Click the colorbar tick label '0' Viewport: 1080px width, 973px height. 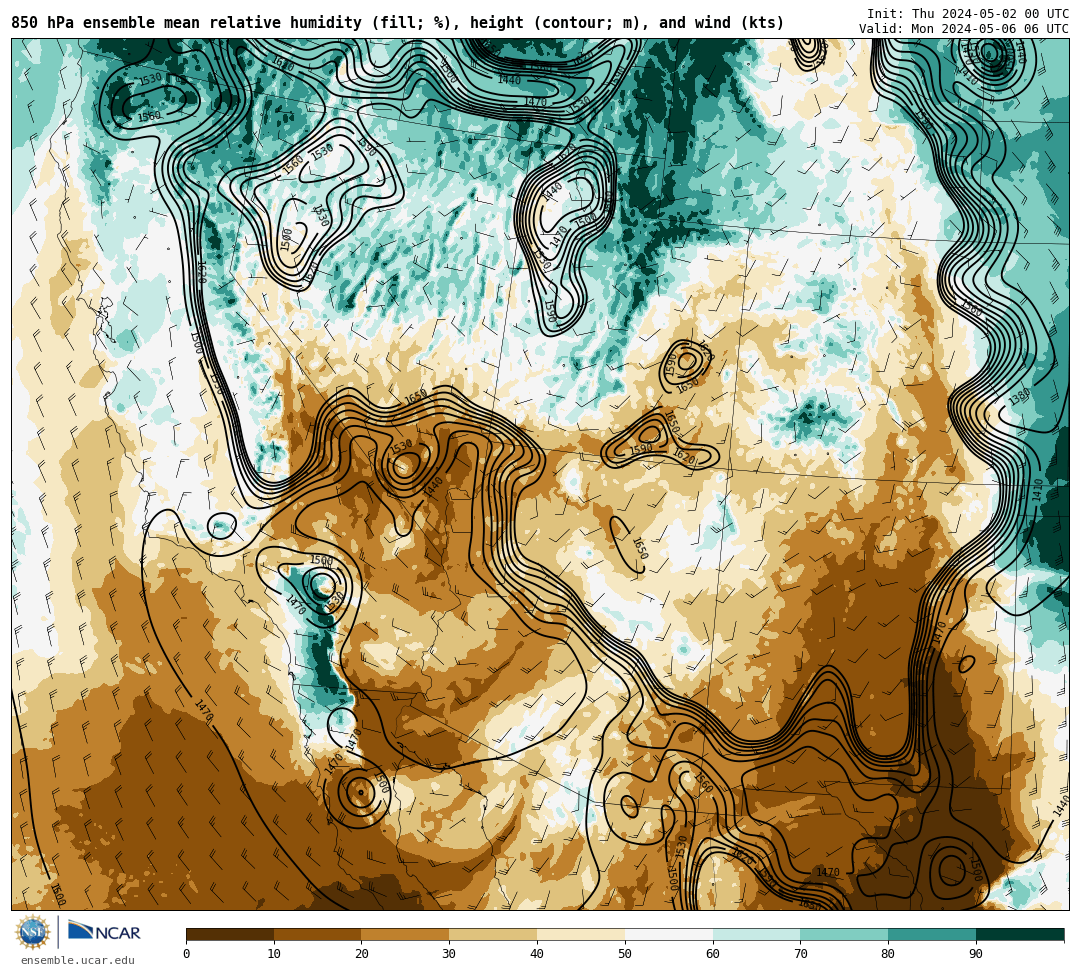pos(187,954)
